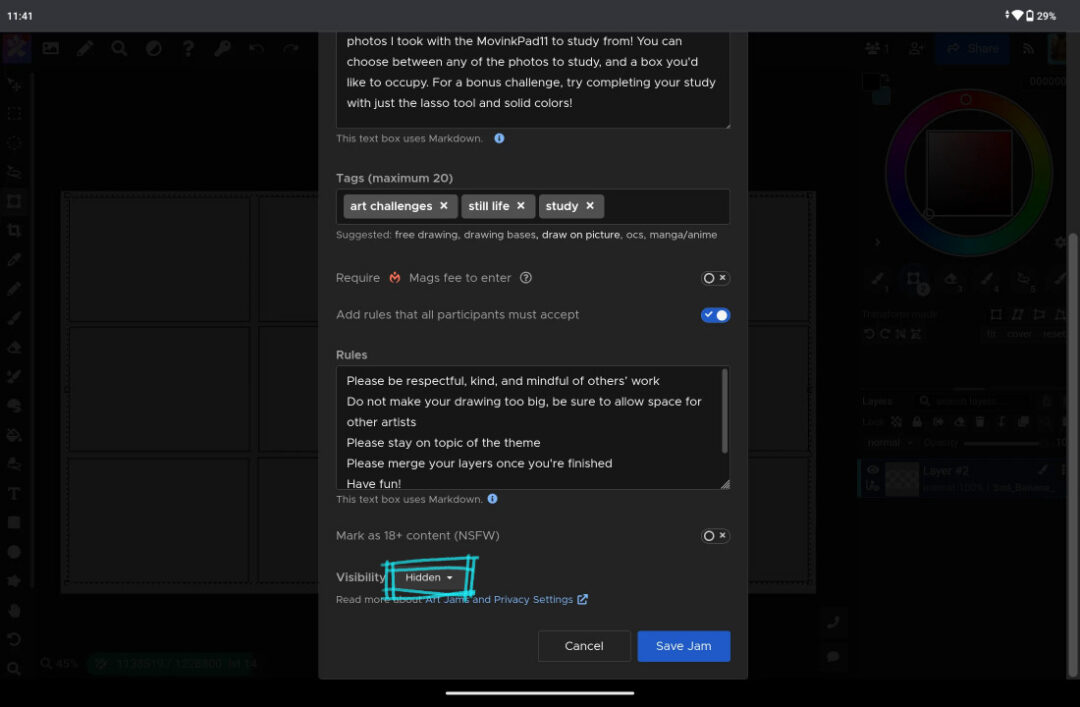Click the color saturation square
Screen dimensions: 1080x707
[969, 173]
